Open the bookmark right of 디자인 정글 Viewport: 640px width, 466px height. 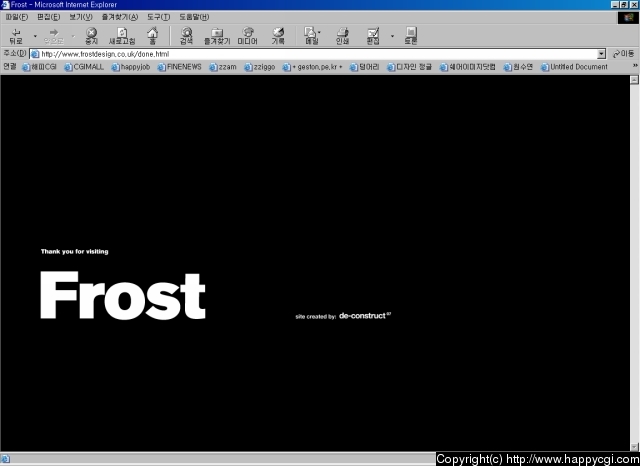coord(468,67)
